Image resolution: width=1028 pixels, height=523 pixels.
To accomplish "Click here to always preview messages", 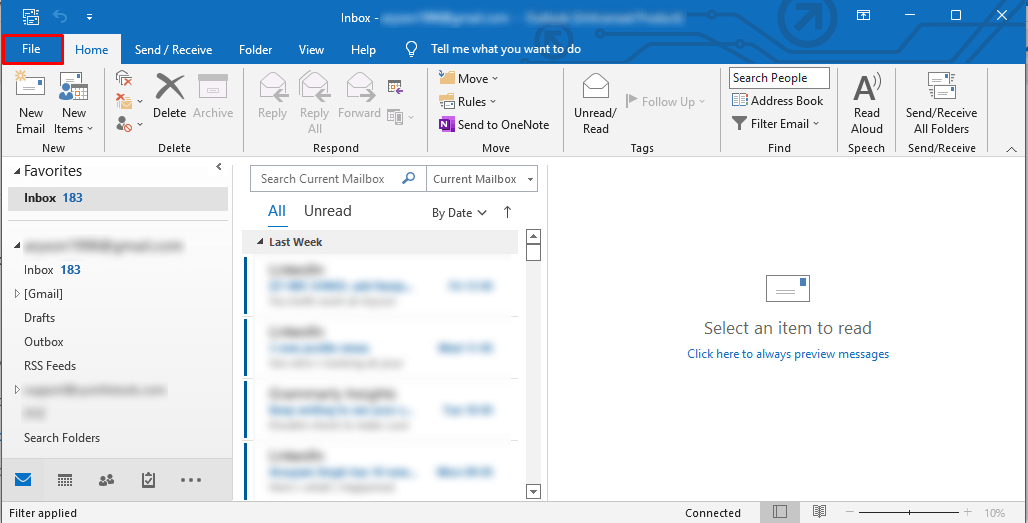I will [788, 354].
